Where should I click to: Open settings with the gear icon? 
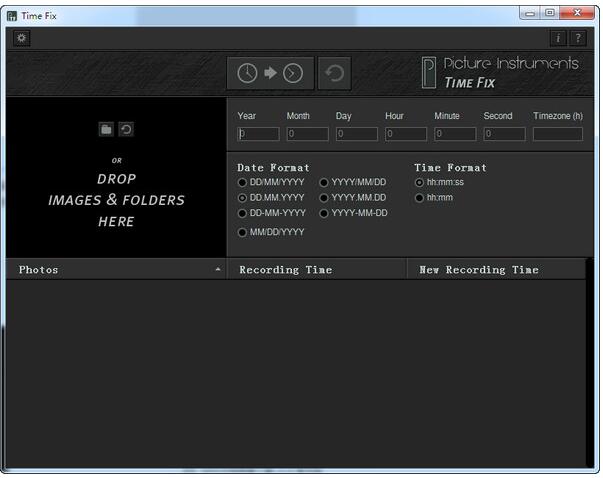(x=22, y=38)
